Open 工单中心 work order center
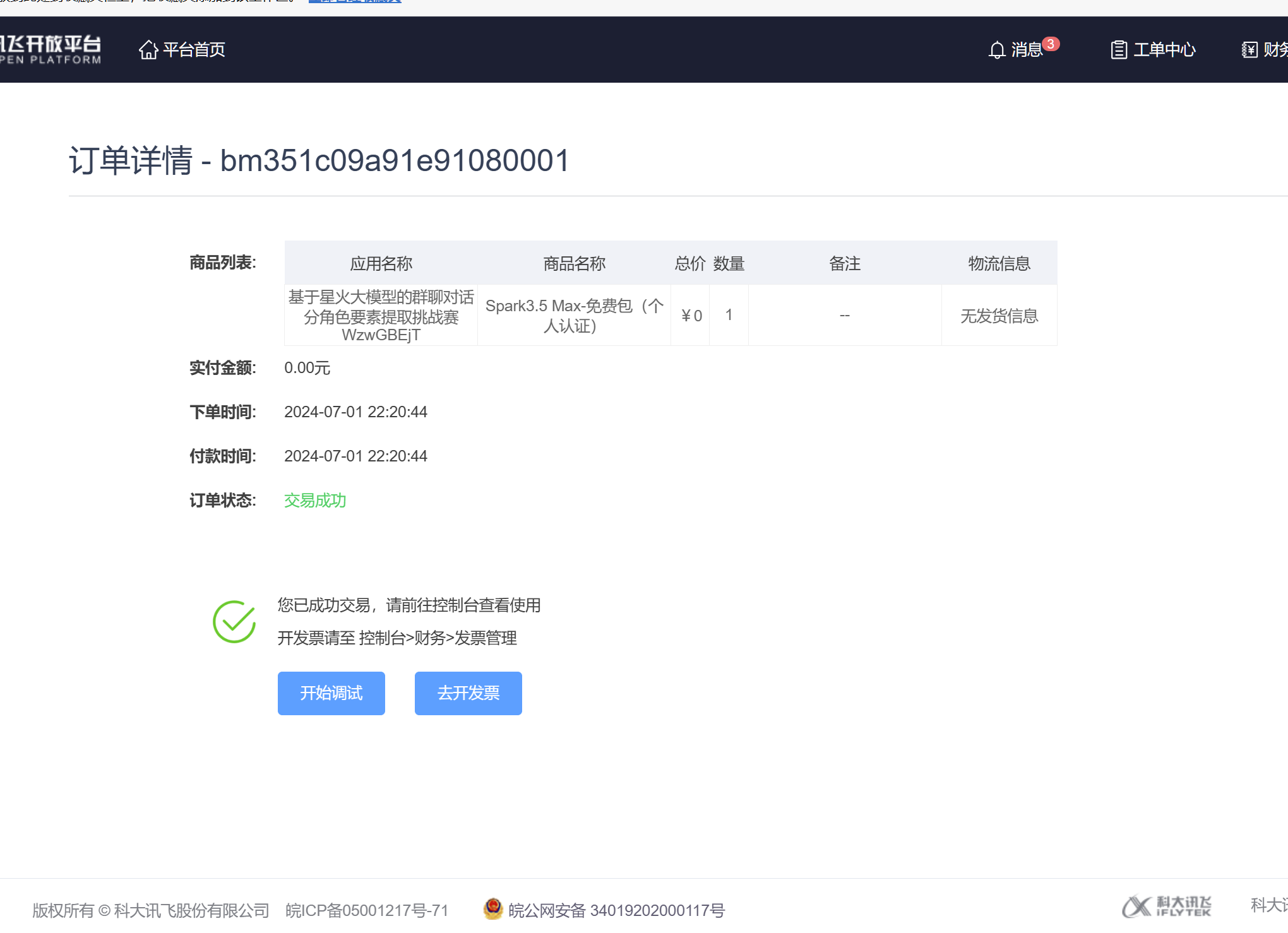This screenshot has width=1288, height=933. tap(1164, 50)
